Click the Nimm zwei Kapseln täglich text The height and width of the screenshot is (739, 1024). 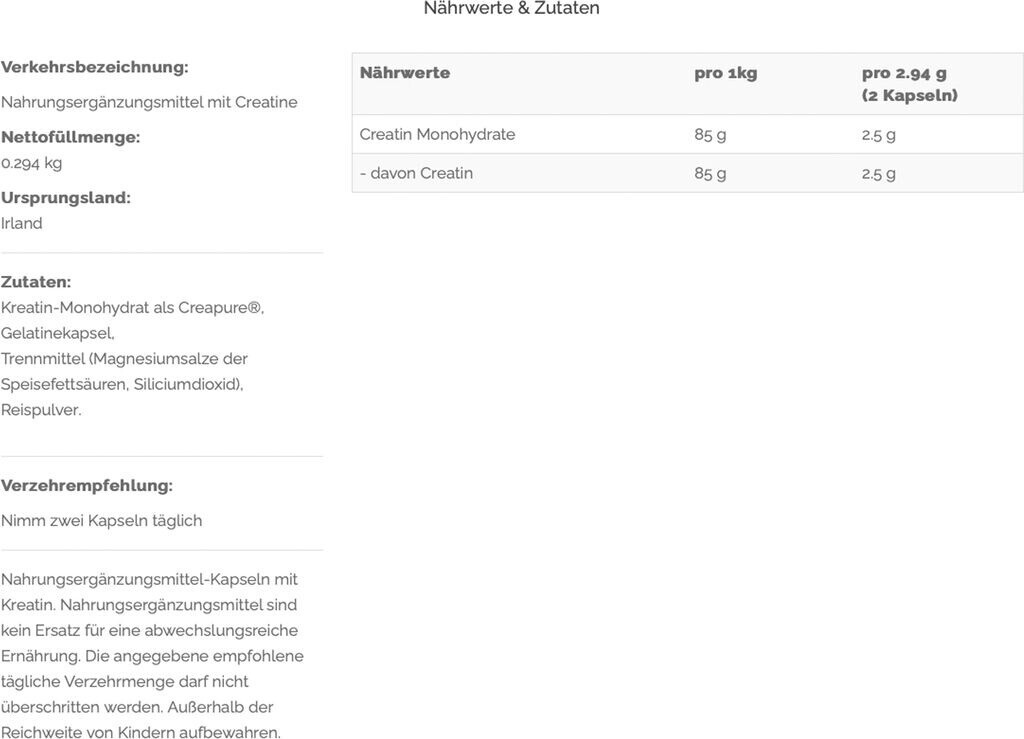click(101, 521)
